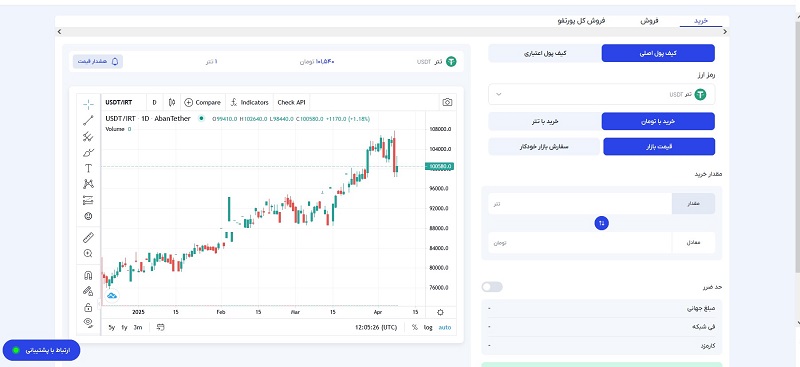800x367 pixels.
Task: Hide all drawings with eye icon
Action: (x=88, y=322)
